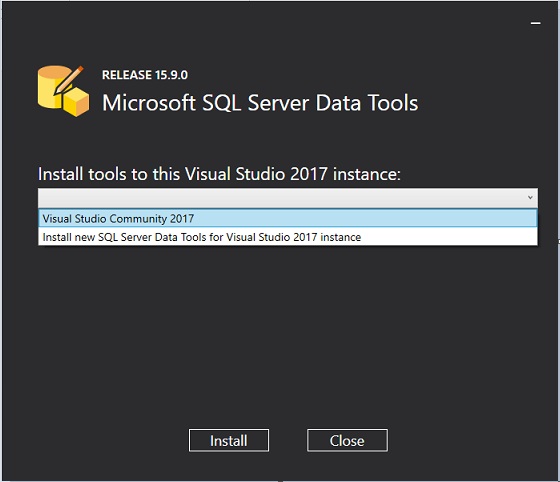Select Visual Studio Community 2017 from the list
The image size is (560, 482).
[x=118, y=219]
